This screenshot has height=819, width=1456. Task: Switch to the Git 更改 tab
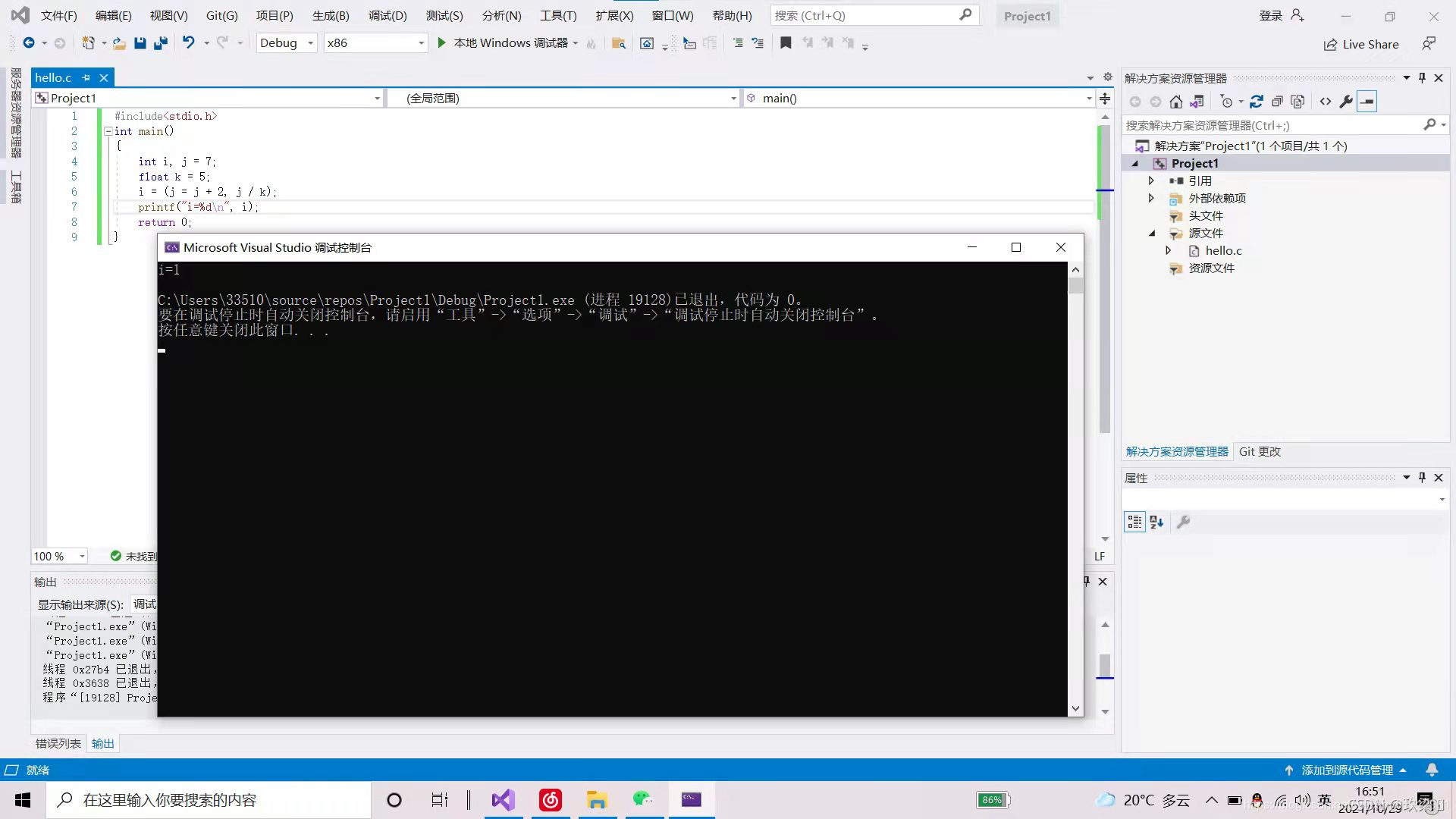tap(1259, 451)
